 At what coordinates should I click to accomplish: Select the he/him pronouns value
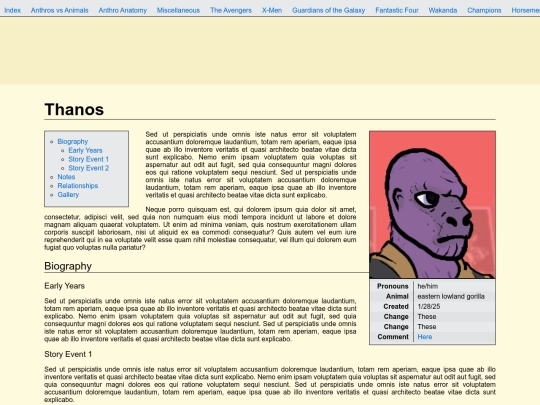(428, 286)
